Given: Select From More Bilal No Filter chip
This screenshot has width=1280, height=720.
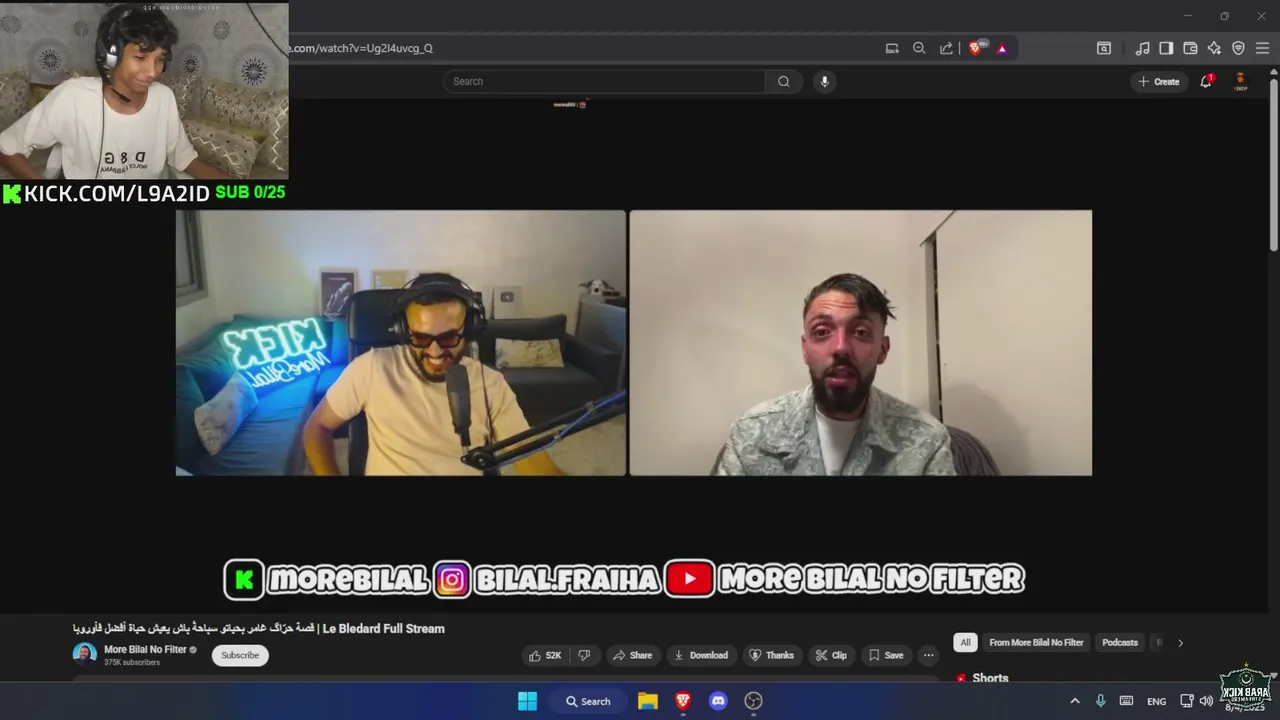Looking at the screenshot, I should [x=1036, y=643].
